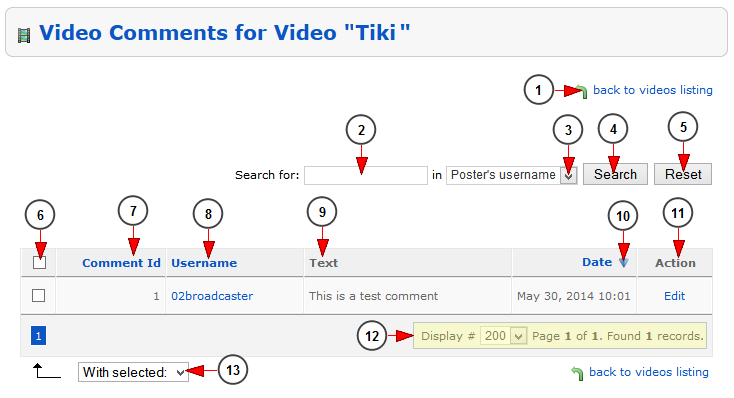Tick the select-all checkbox in the table header

pos(39,263)
